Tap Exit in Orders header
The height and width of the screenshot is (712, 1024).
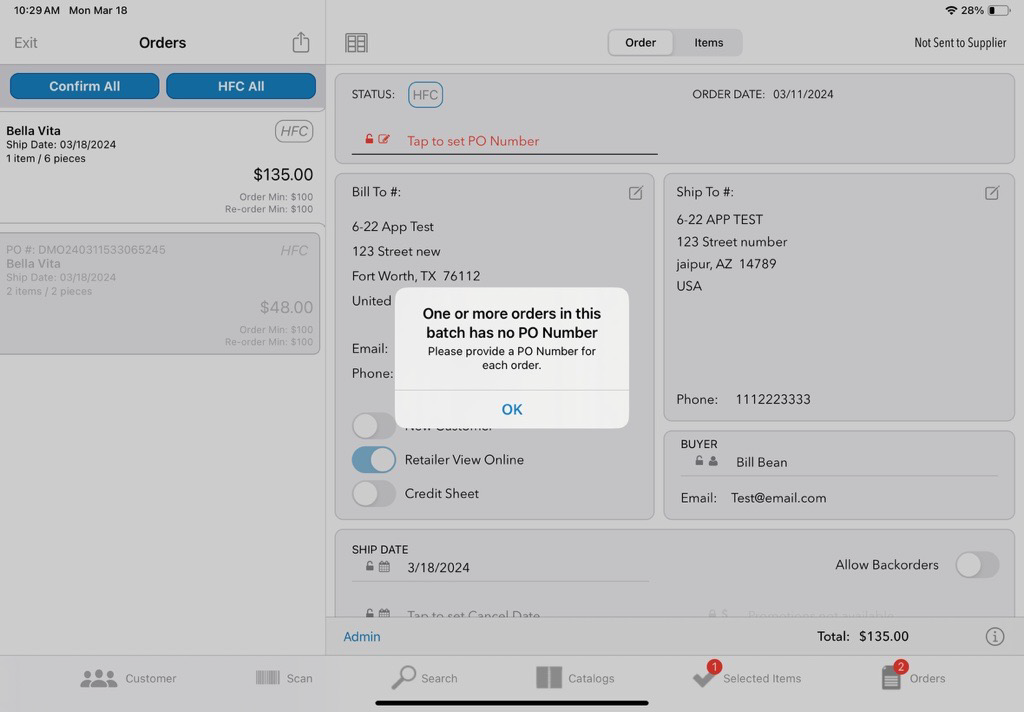click(25, 42)
